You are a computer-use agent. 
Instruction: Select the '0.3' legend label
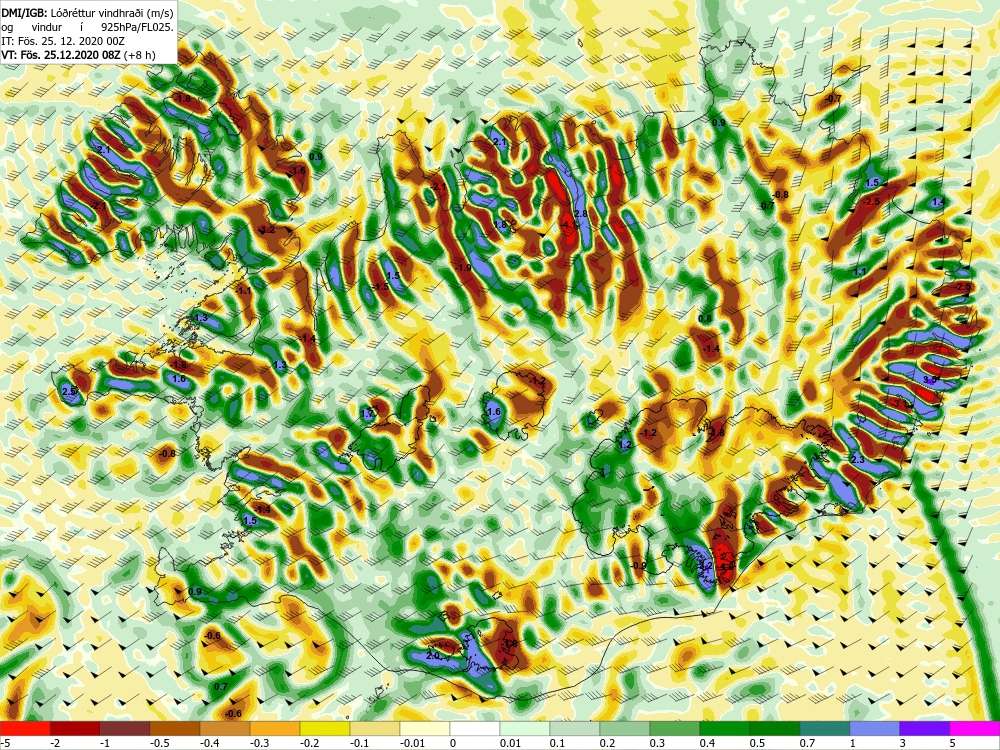click(657, 743)
